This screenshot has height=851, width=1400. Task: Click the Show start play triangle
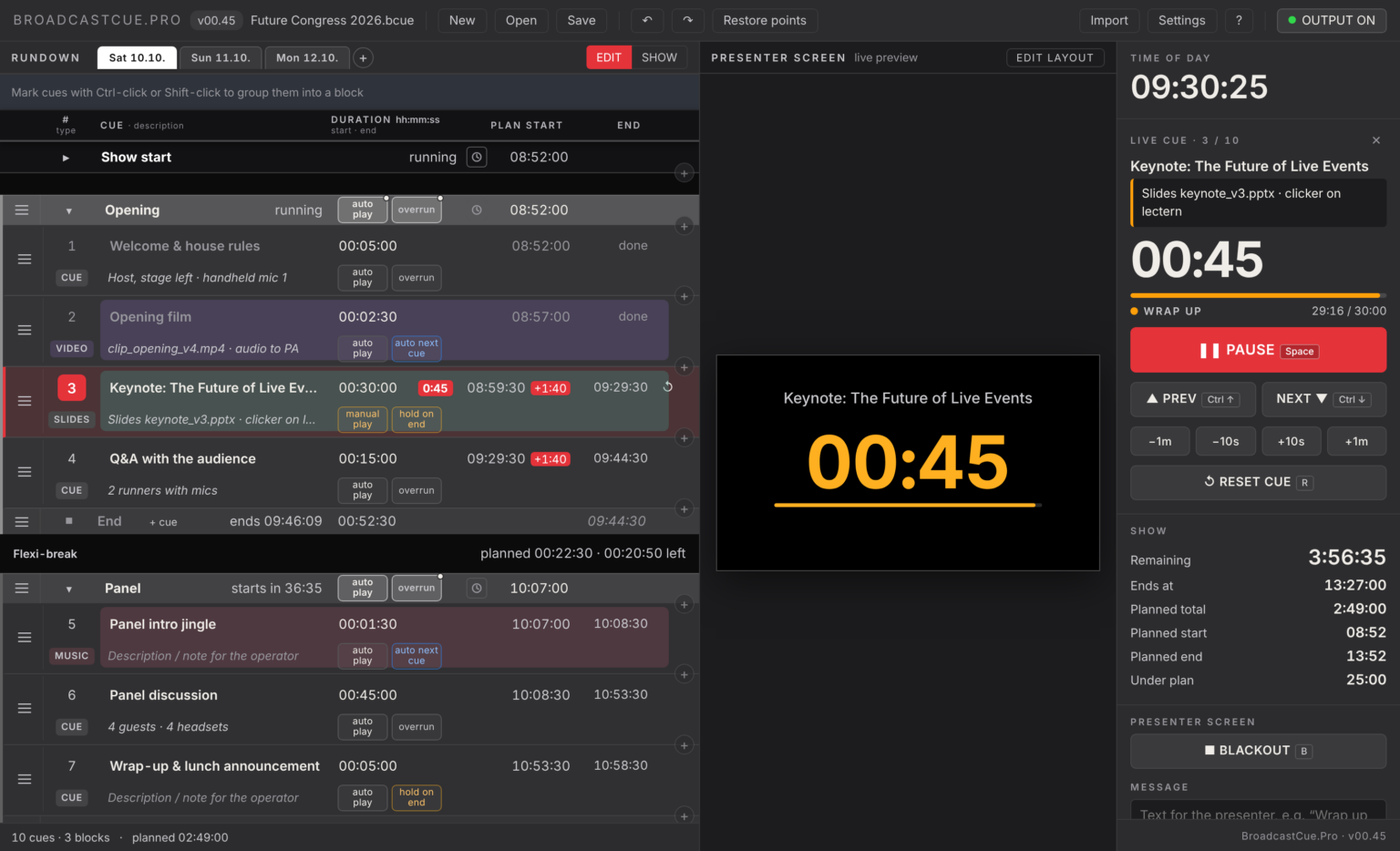pyautogui.click(x=66, y=158)
